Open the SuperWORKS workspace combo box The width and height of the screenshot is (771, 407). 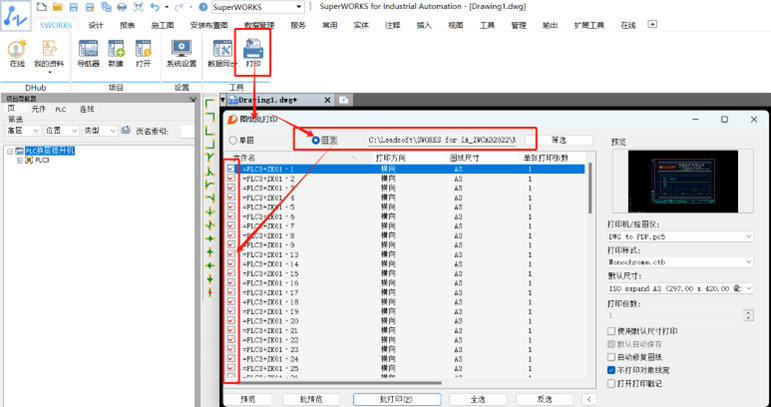258,7
